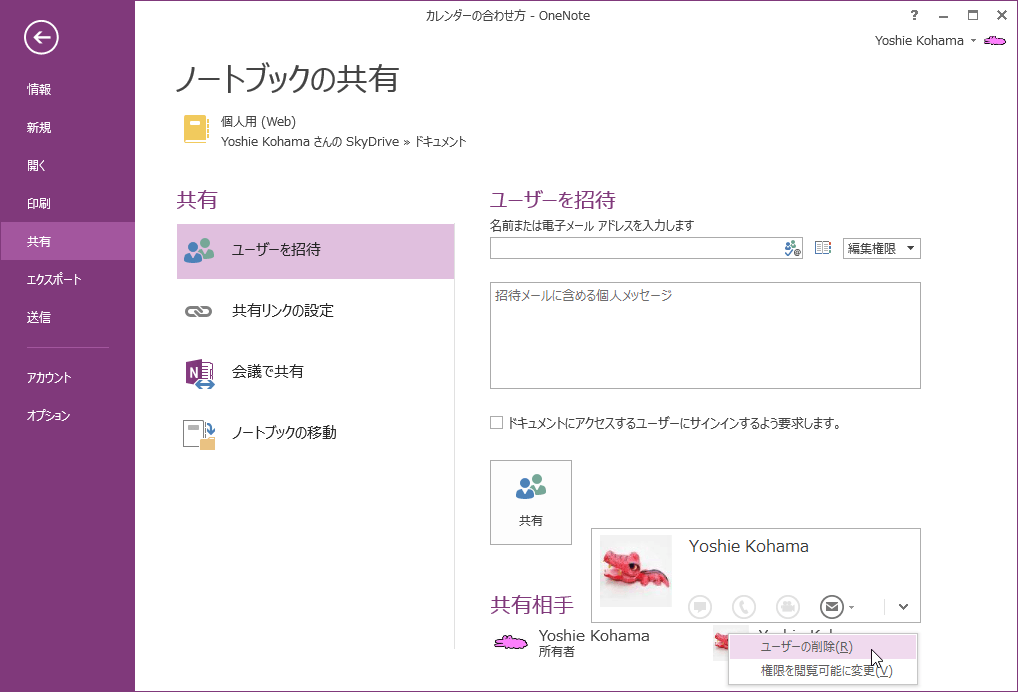Click Yoshie Kohama name on contact card
1018x692 pixels.
click(x=749, y=547)
